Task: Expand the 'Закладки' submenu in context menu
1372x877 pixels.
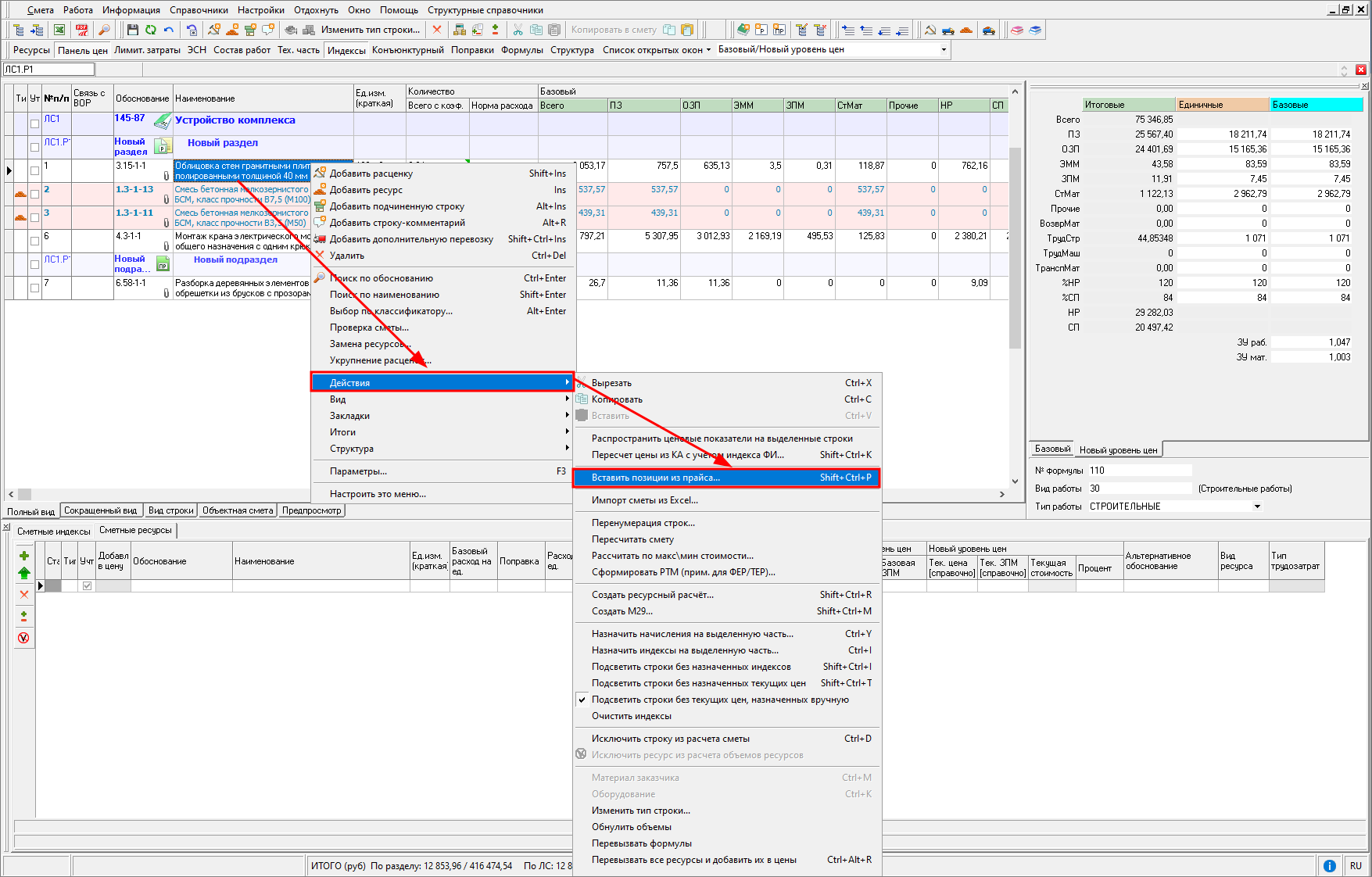Action: click(443, 416)
